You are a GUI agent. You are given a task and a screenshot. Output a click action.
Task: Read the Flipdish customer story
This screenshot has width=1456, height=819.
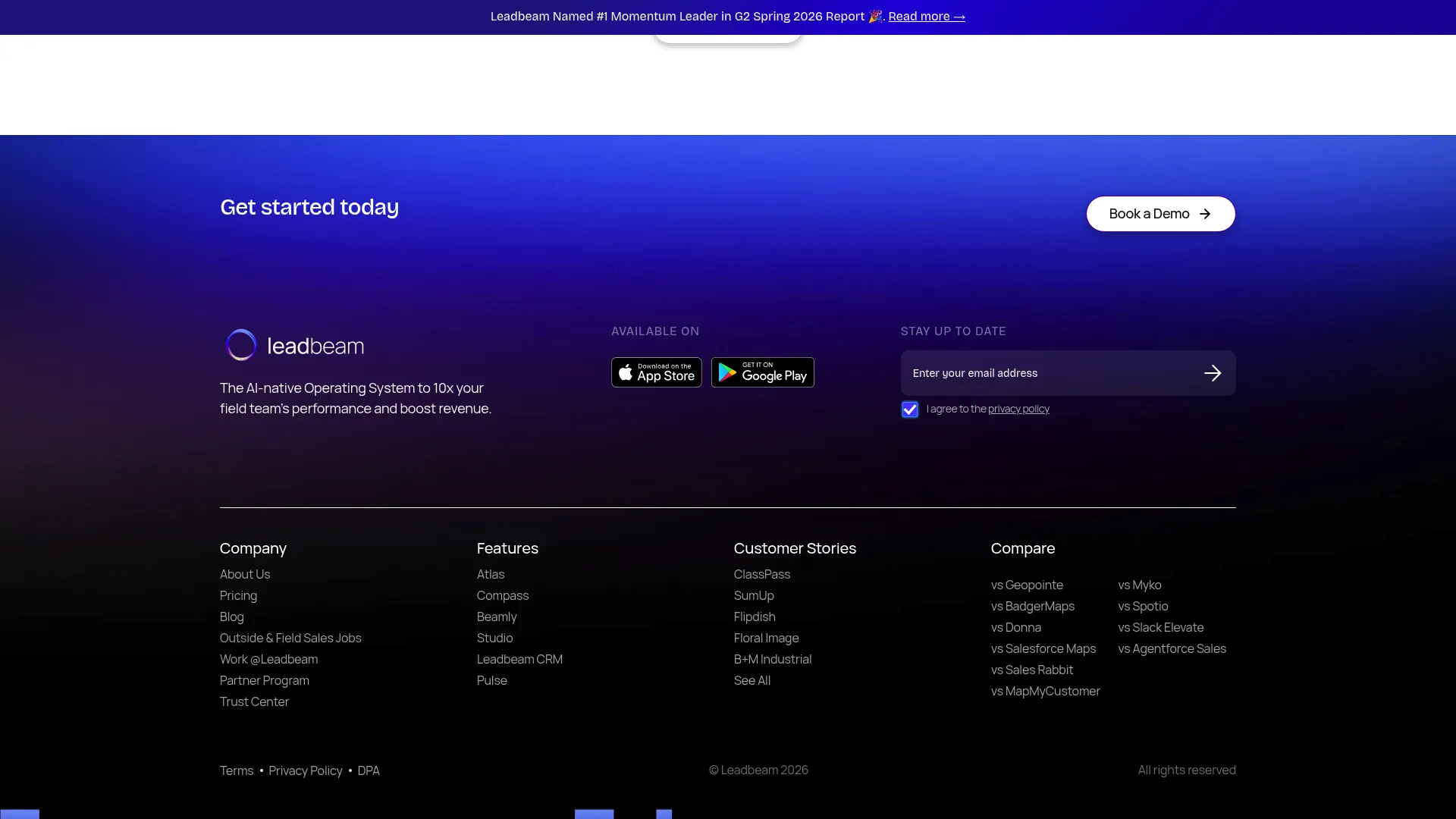click(x=755, y=617)
